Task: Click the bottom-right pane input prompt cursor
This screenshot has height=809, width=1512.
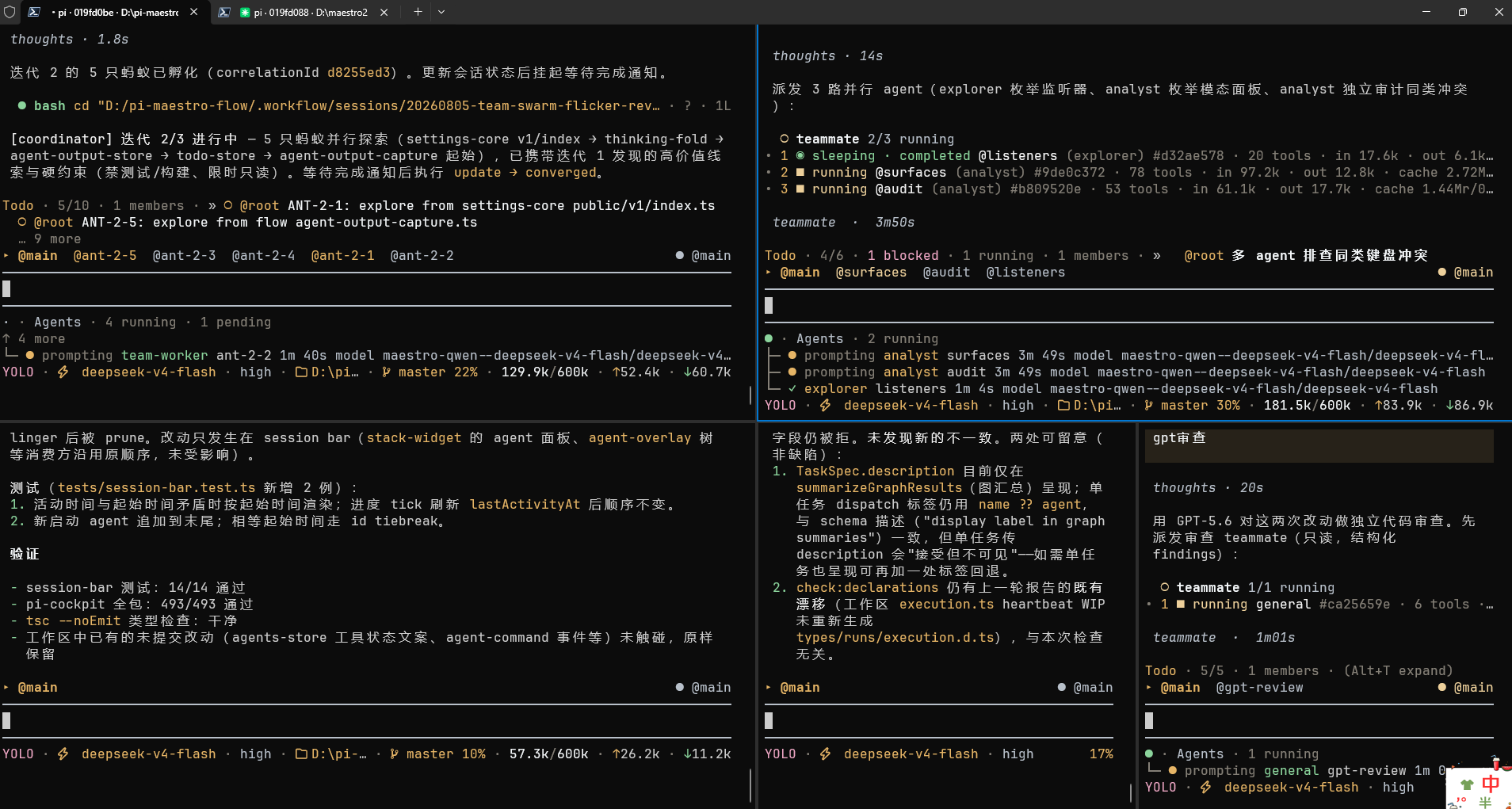Action: coord(1149,721)
